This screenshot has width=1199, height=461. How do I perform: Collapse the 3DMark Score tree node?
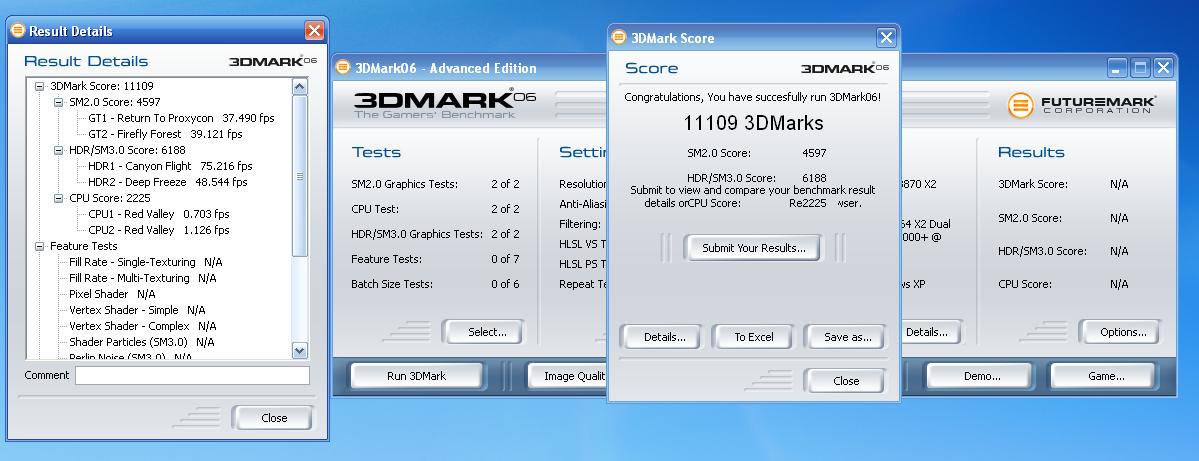[x=40, y=86]
